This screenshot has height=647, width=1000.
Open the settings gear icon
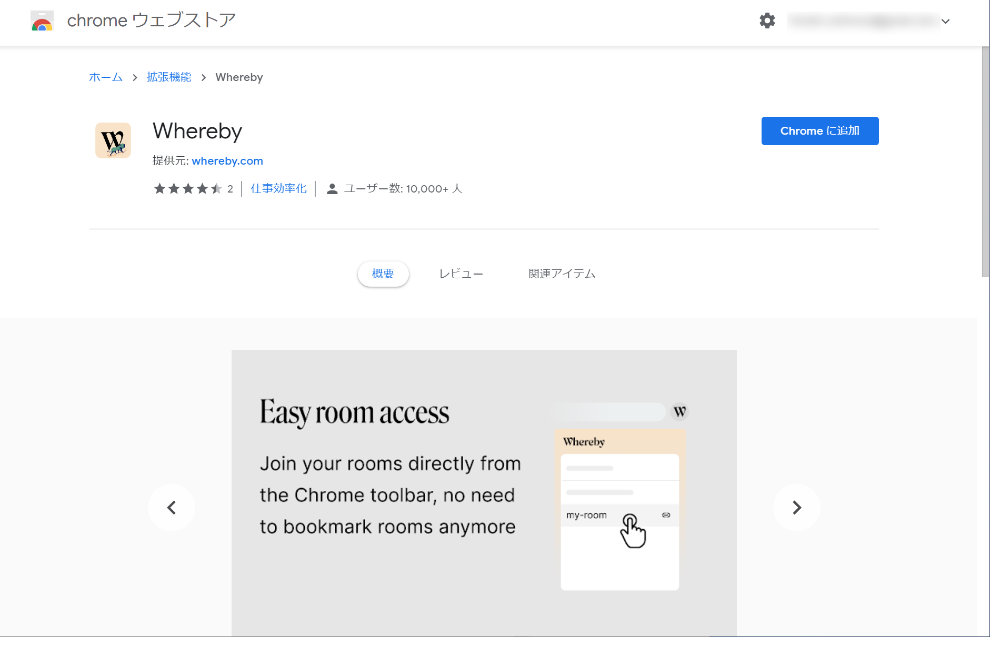click(x=767, y=20)
